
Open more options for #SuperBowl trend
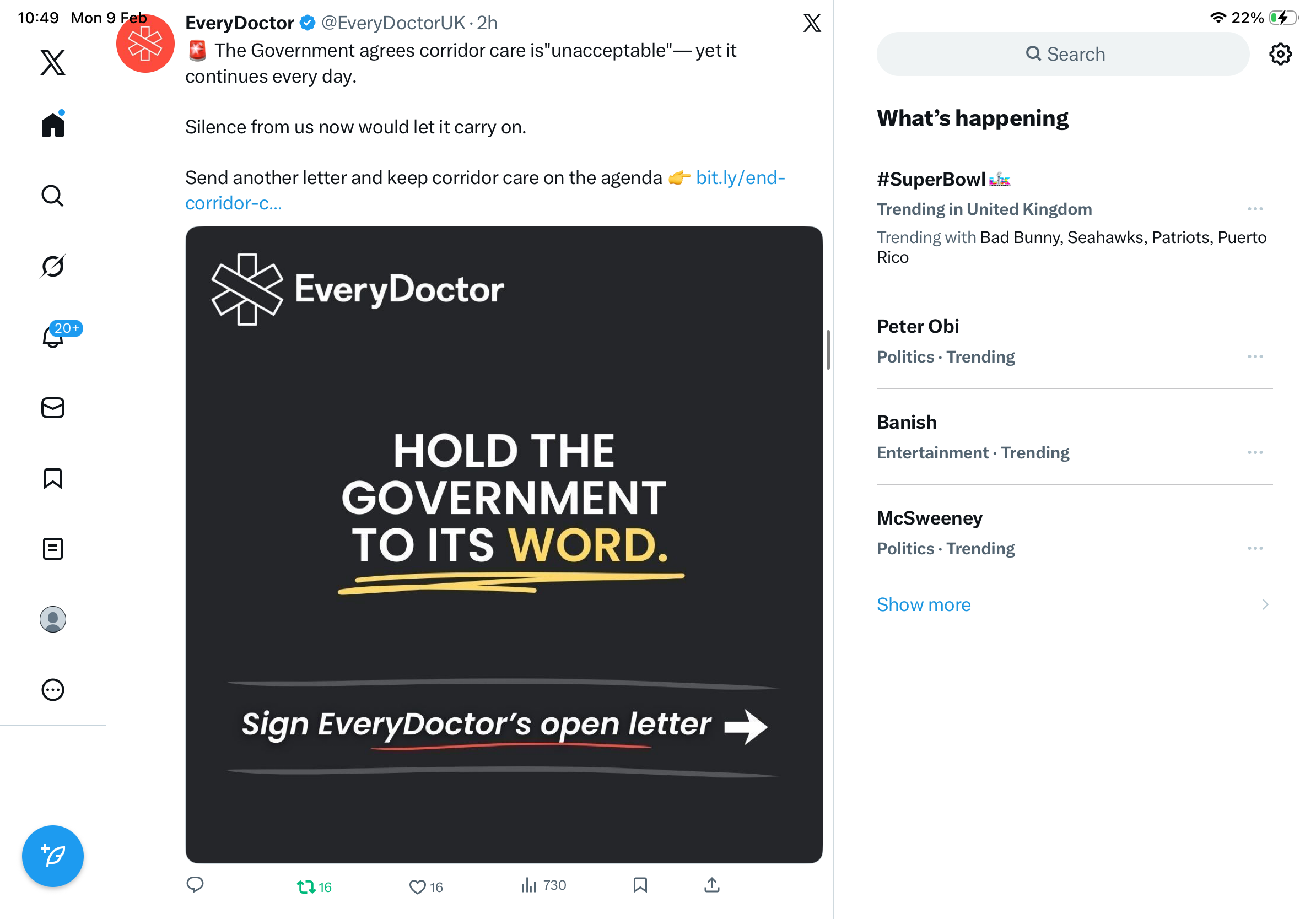[1255, 209]
